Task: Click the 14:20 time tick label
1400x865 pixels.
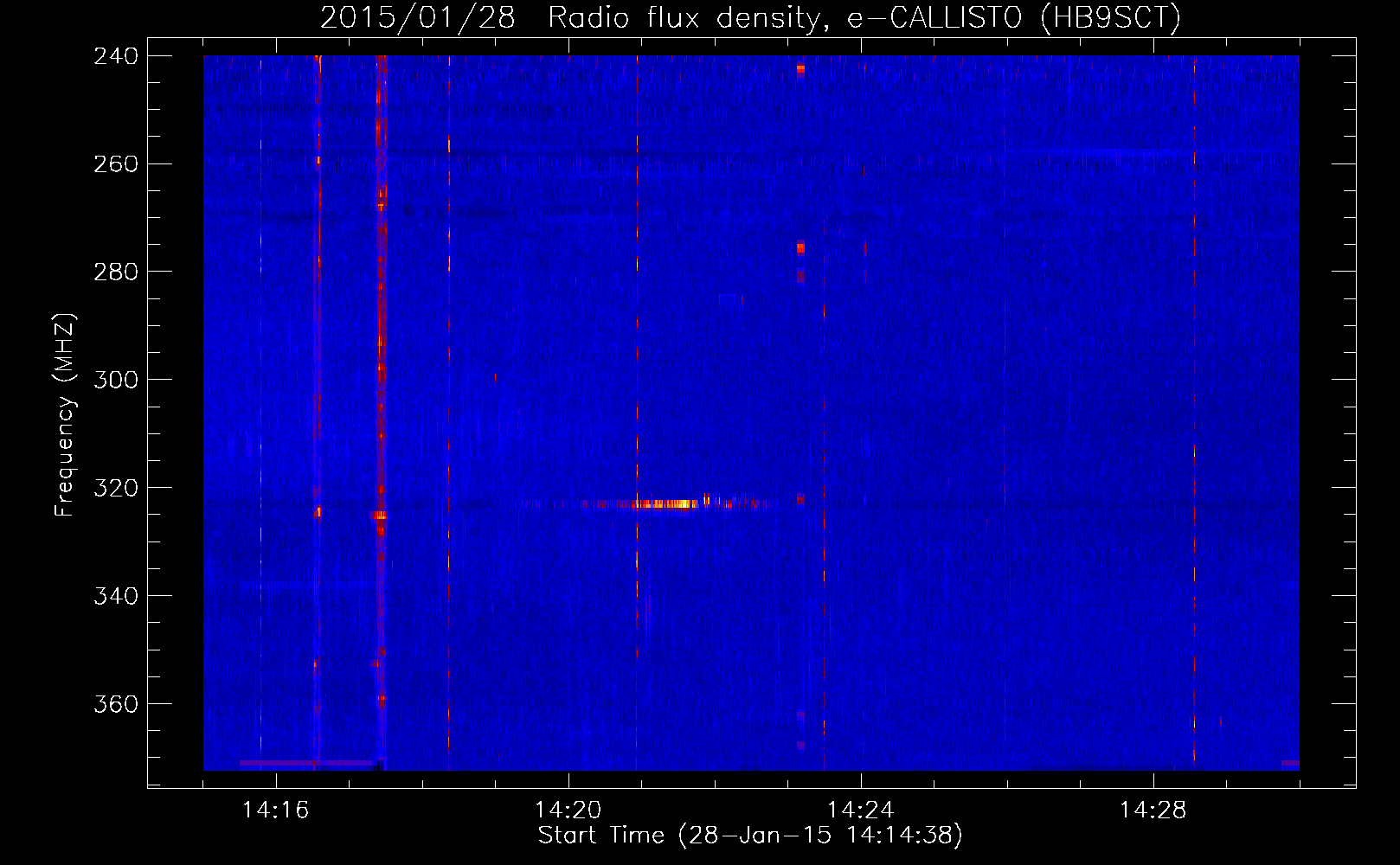Action: [568, 811]
